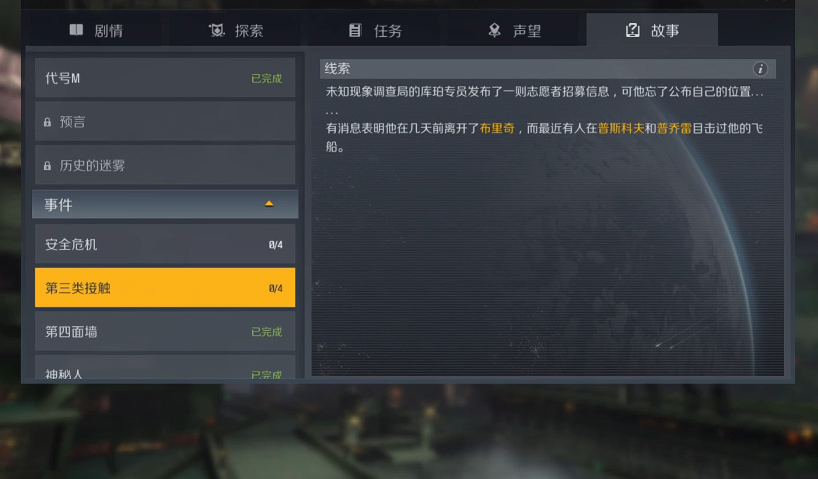This screenshot has width=818, height=479.
Task: Open the completed 第四面墙 story
Action: (165, 331)
